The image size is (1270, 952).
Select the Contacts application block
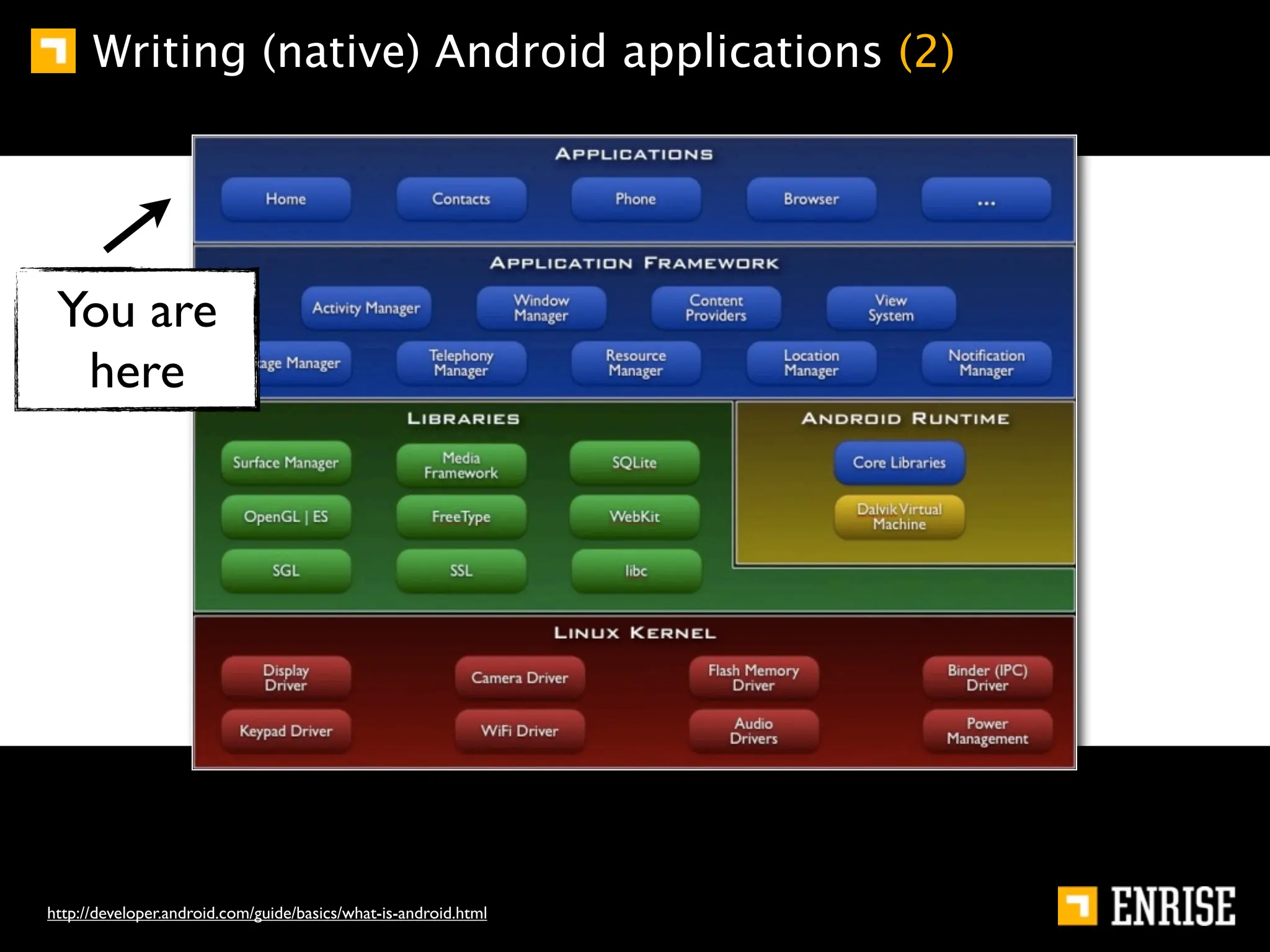pyautogui.click(x=461, y=199)
